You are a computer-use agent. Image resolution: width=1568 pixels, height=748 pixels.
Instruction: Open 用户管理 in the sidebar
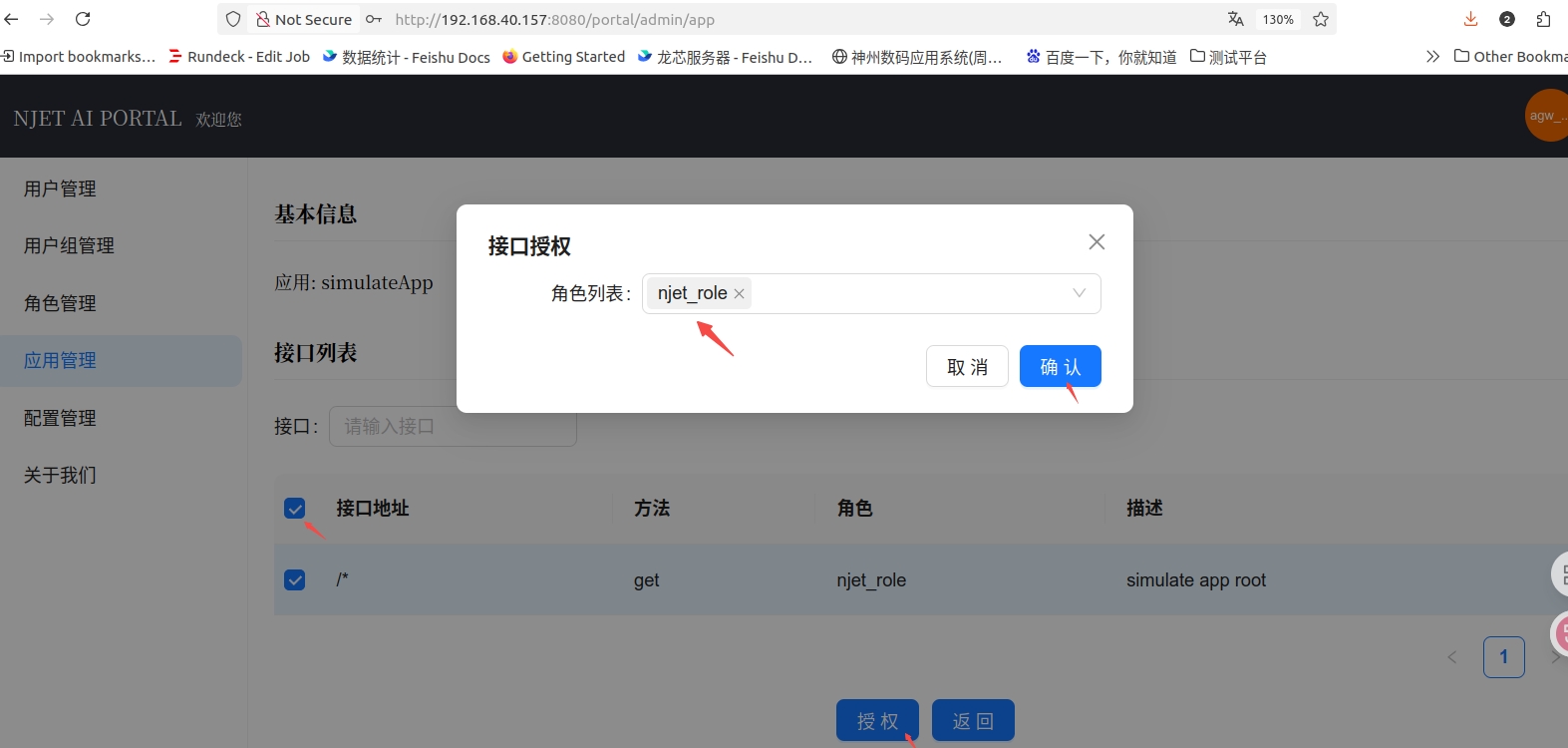point(60,188)
